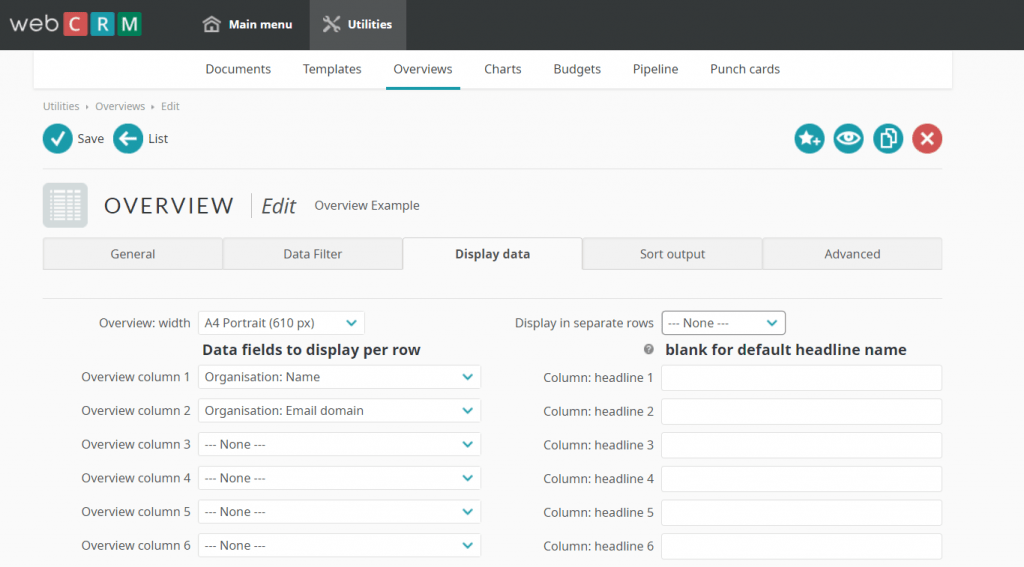Open the Overview column 3 dropdown

click(x=339, y=444)
